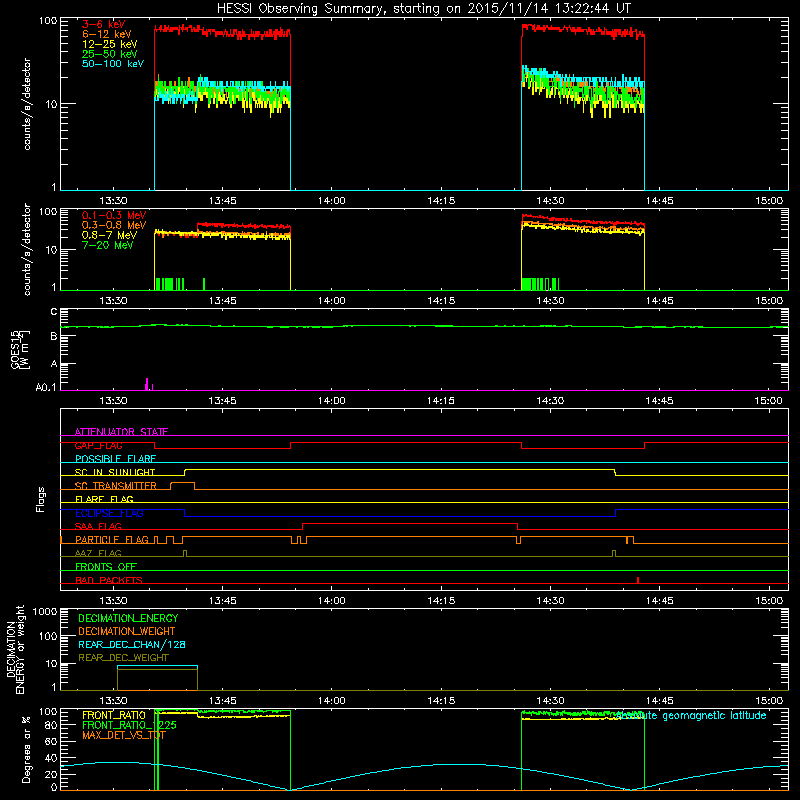Viewport: 800px width, 800px height.
Task: Click the GOES15 W m-2 axis label
Action: pyautogui.click(x=20, y=349)
